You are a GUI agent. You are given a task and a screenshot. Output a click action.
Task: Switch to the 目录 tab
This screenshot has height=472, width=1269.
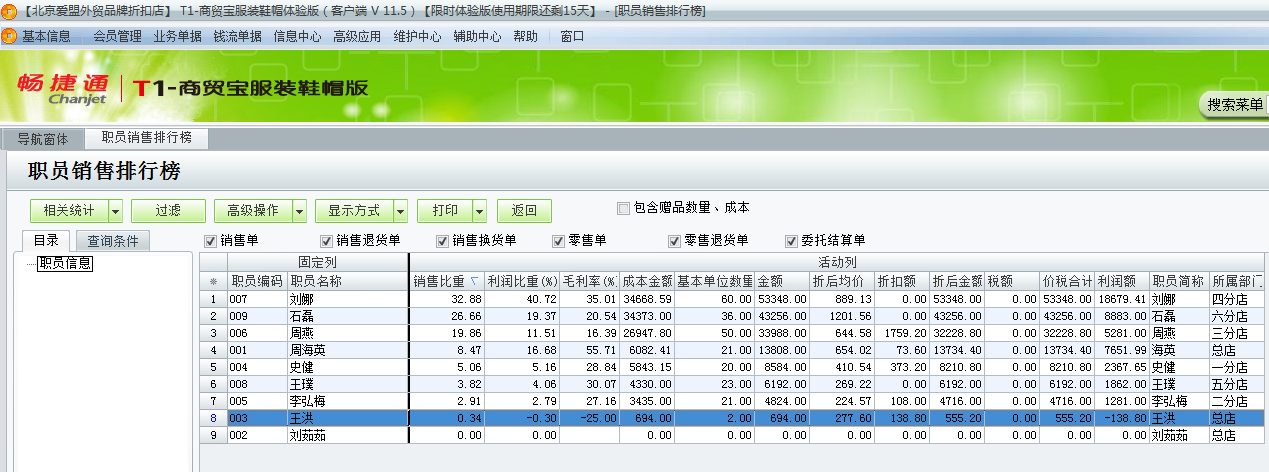coord(46,240)
